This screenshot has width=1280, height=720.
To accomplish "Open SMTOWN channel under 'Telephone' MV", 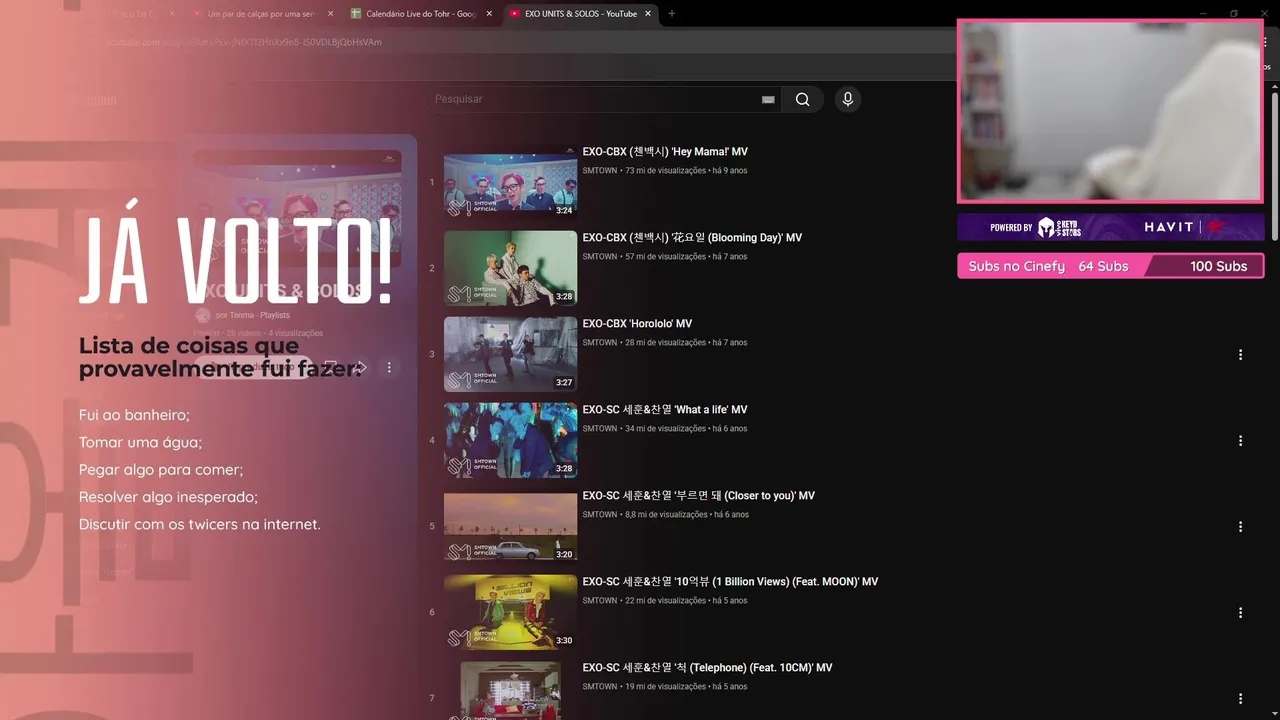I will click(600, 687).
